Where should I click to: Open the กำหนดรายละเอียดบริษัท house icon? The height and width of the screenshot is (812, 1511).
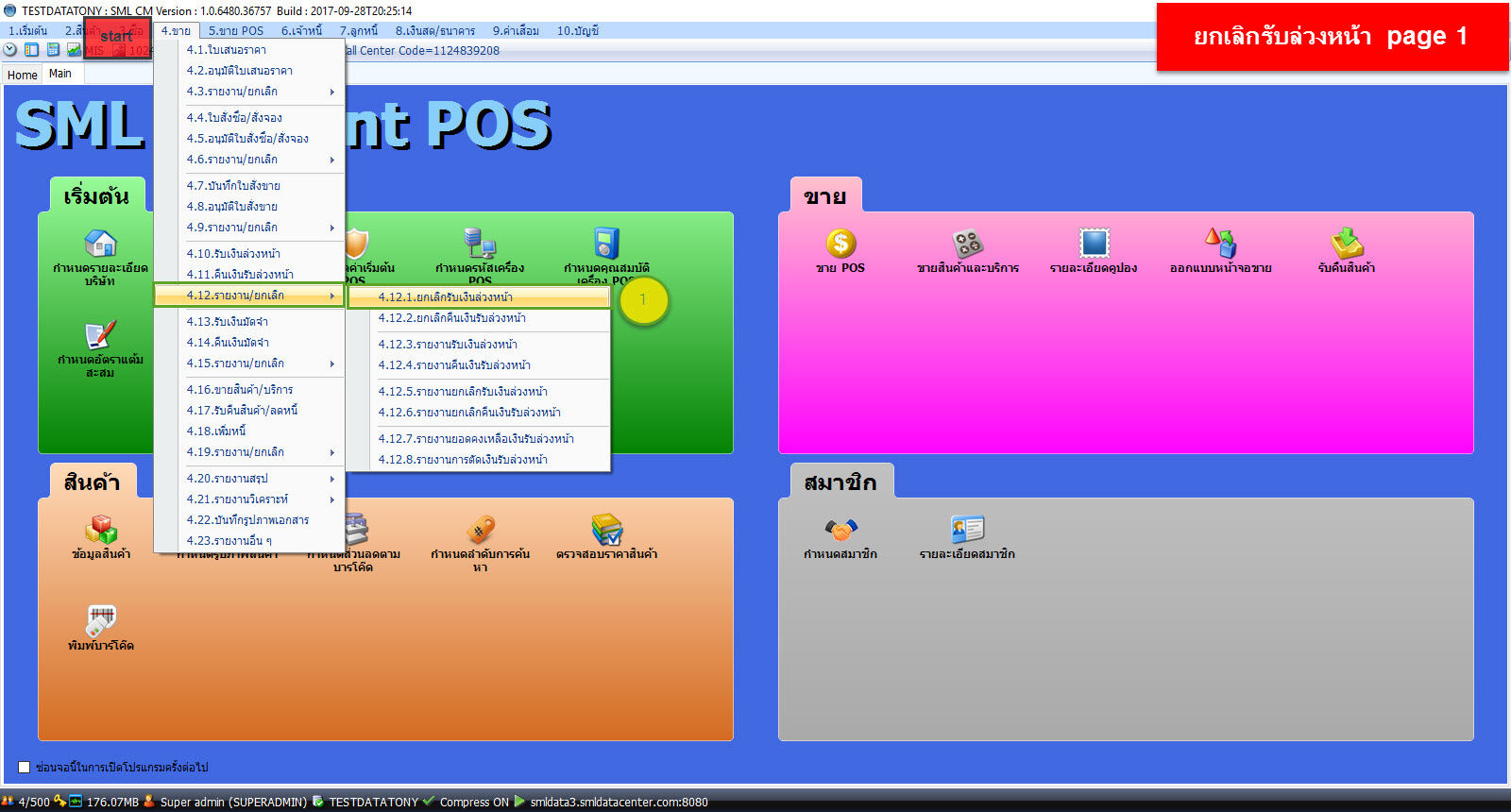(100, 244)
